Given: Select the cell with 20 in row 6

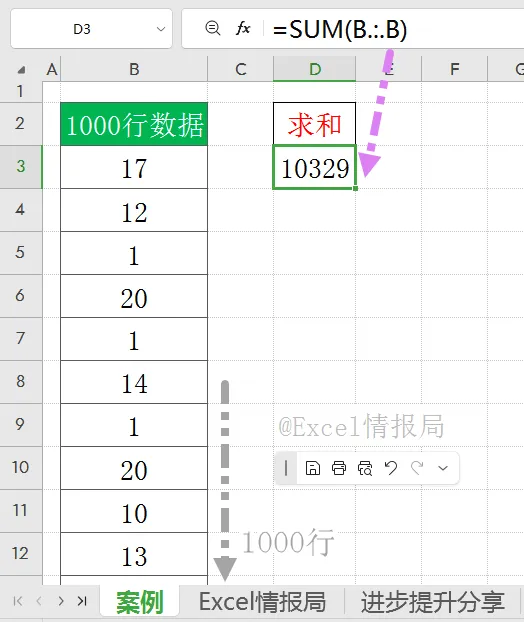Looking at the screenshot, I should (134, 296).
